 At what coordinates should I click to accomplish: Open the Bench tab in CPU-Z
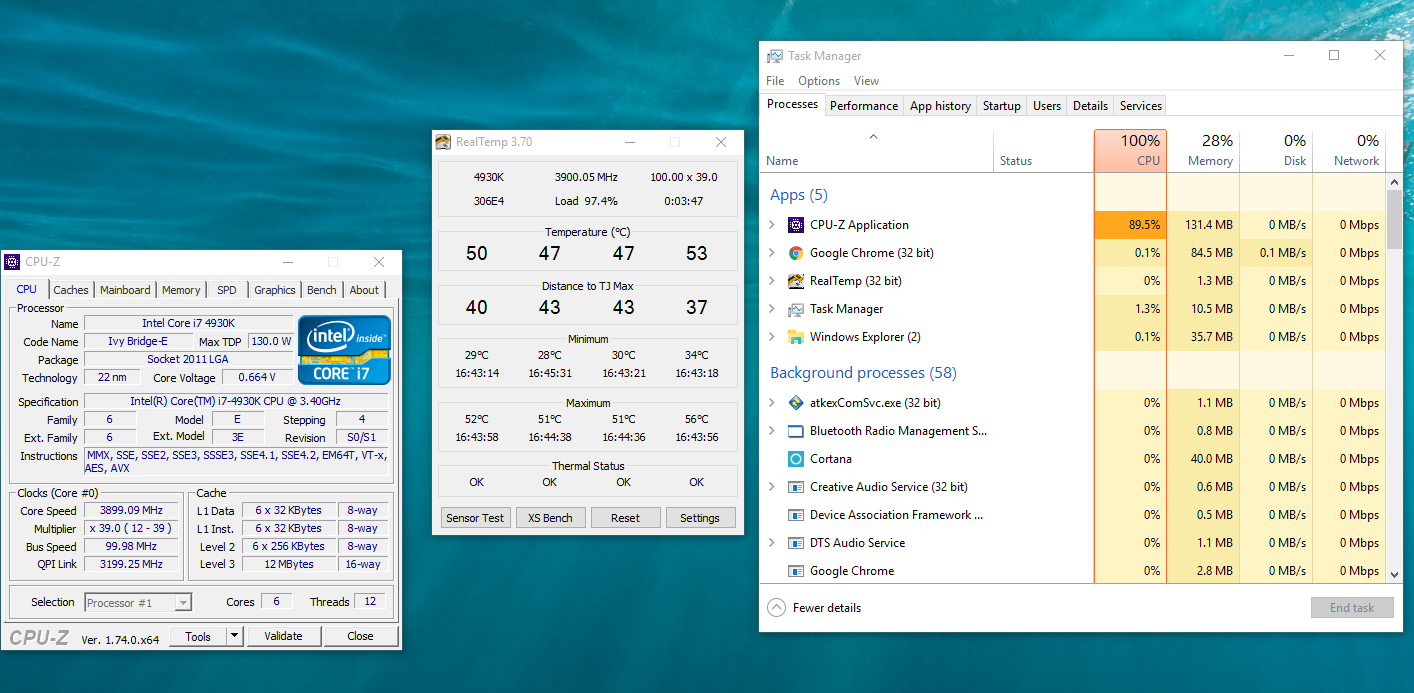click(x=322, y=290)
